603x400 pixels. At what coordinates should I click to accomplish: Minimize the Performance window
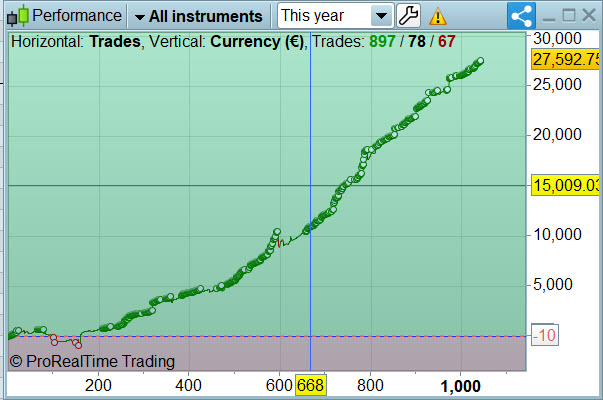(x=549, y=18)
